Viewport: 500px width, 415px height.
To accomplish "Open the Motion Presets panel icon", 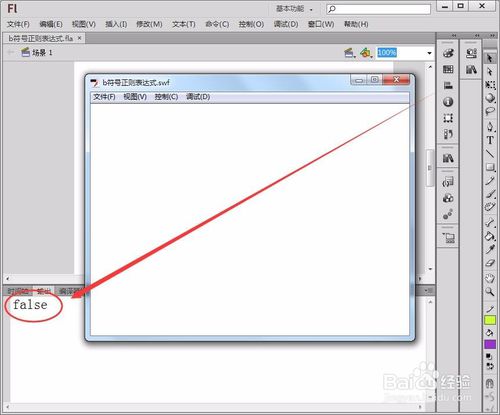I will [448, 214].
